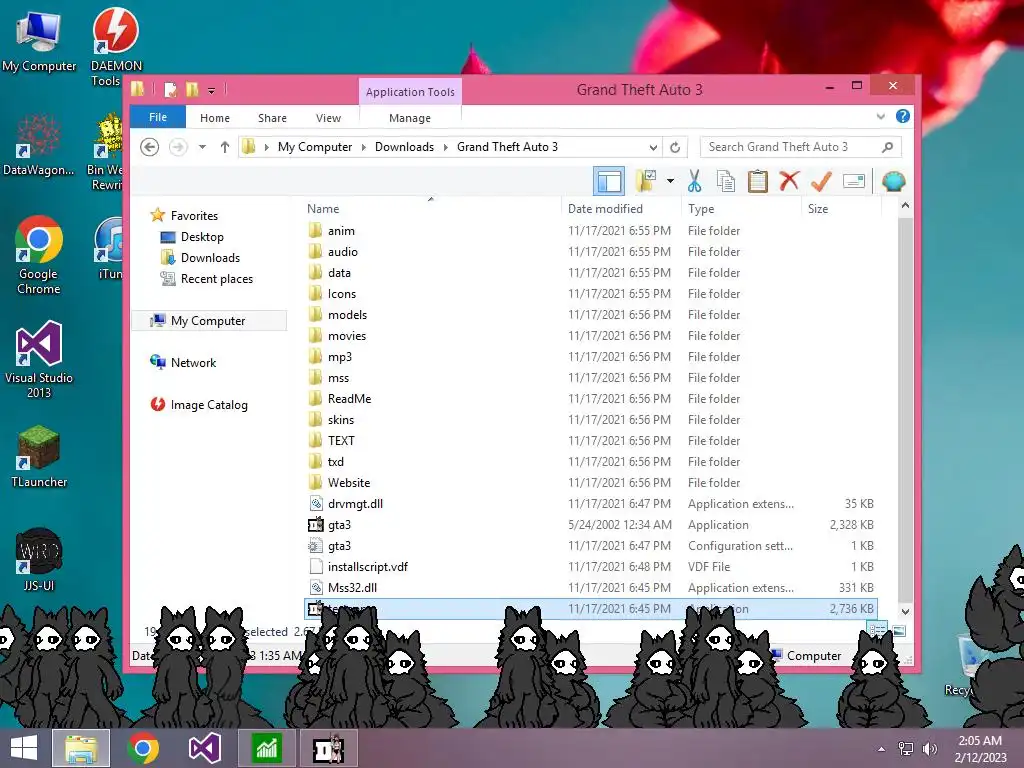Open the TLauncher desktop shortcut
1024x768 pixels.
tap(39, 457)
